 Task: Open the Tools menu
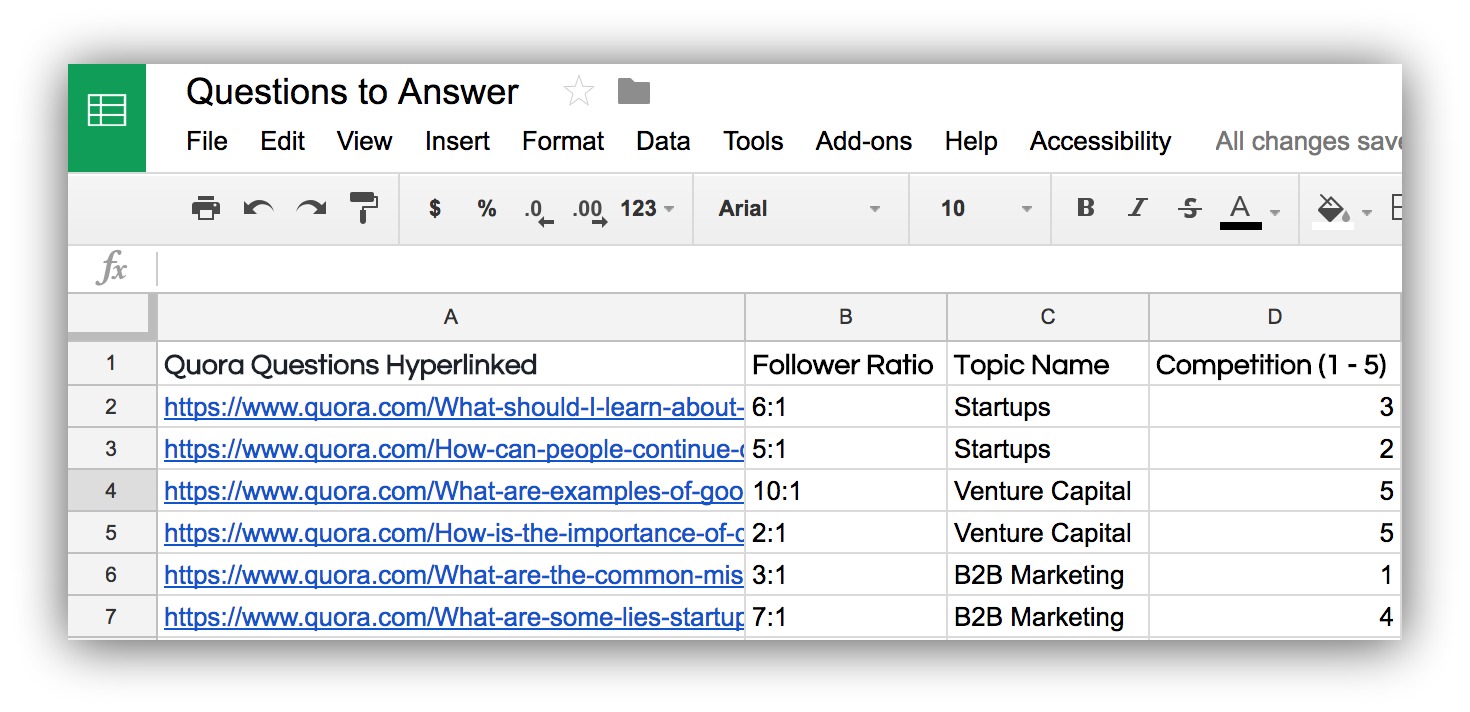click(753, 141)
